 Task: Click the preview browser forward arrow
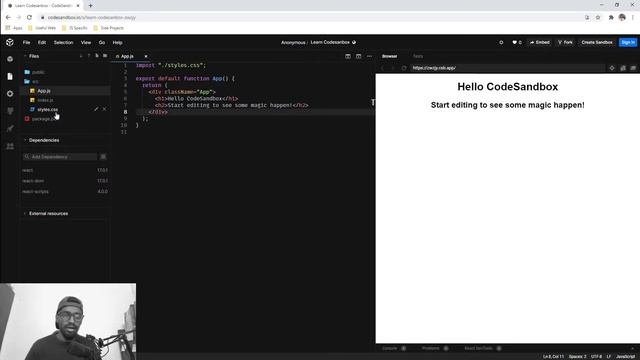[393, 68]
